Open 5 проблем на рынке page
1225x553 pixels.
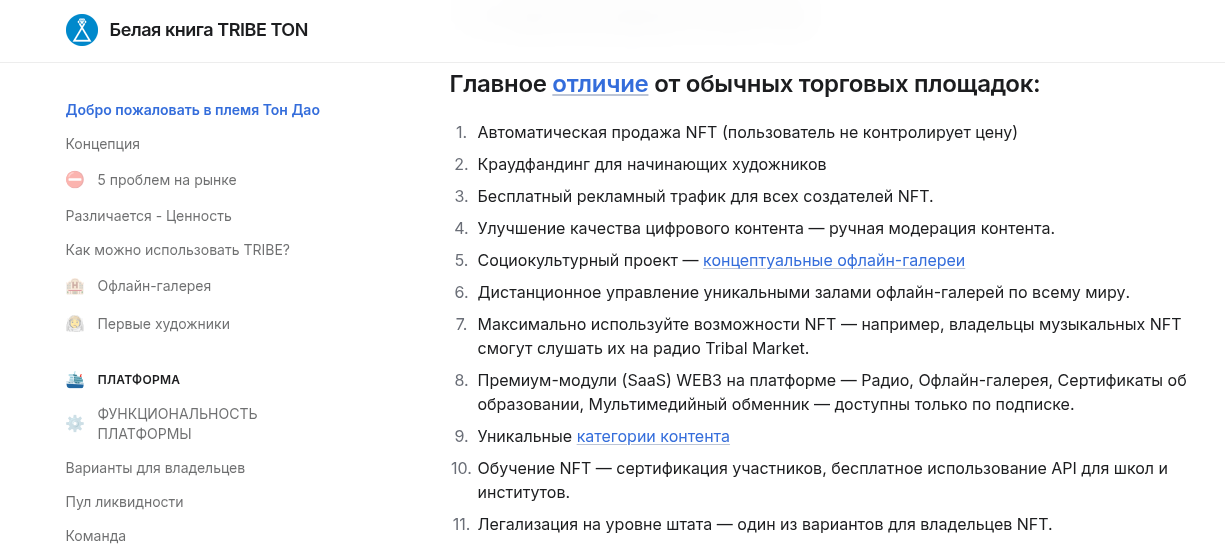click(x=167, y=180)
